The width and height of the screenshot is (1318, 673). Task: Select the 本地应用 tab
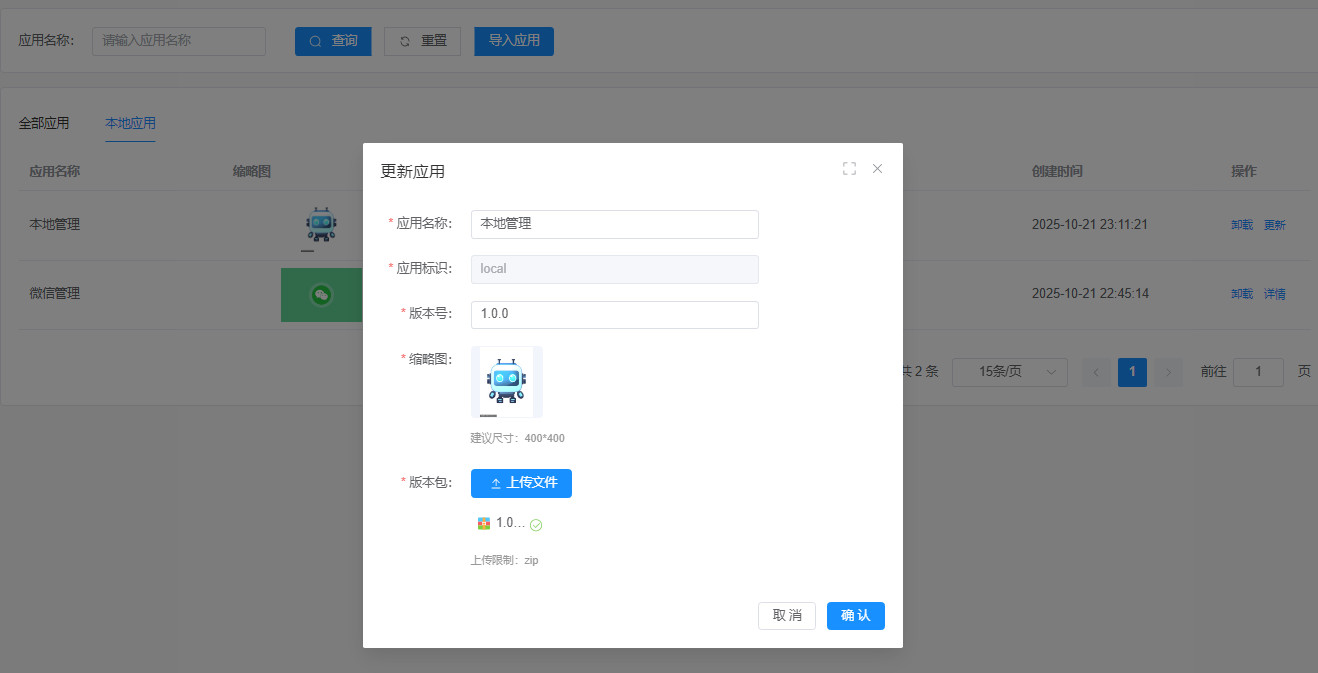pyautogui.click(x=130, y=123)
